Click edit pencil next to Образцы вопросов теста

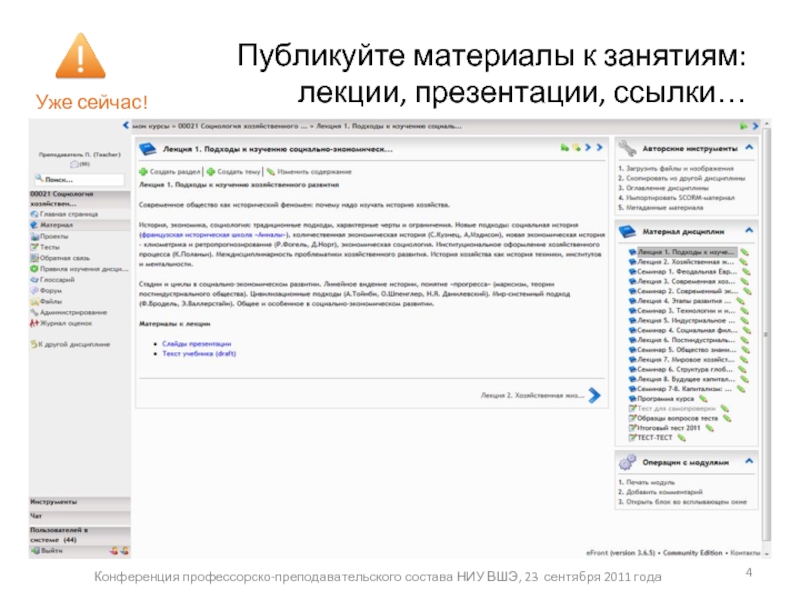(x=727, y=418)
